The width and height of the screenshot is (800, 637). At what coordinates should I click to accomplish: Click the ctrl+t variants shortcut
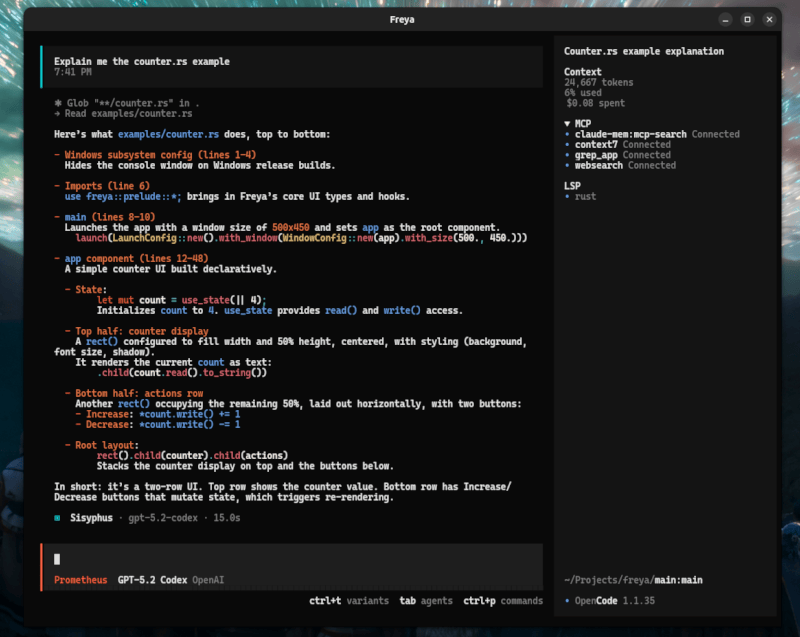[348, 601]
